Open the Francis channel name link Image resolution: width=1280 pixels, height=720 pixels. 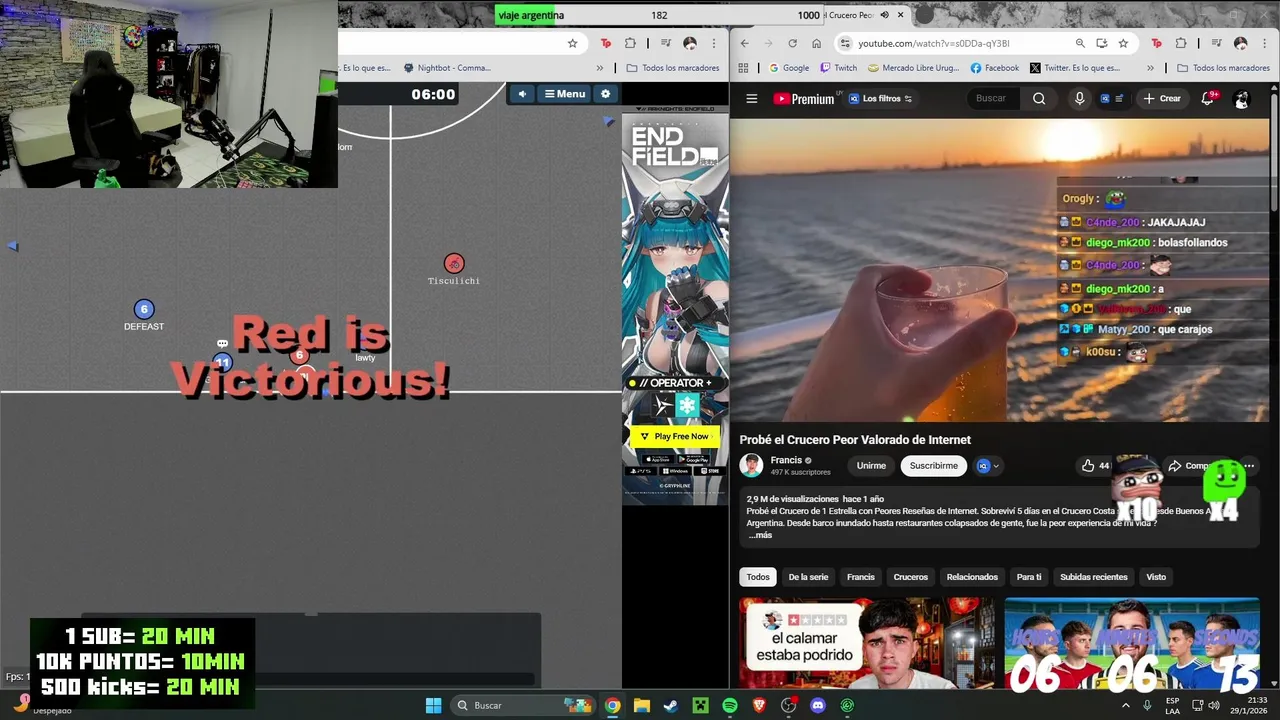pos(786,460)
